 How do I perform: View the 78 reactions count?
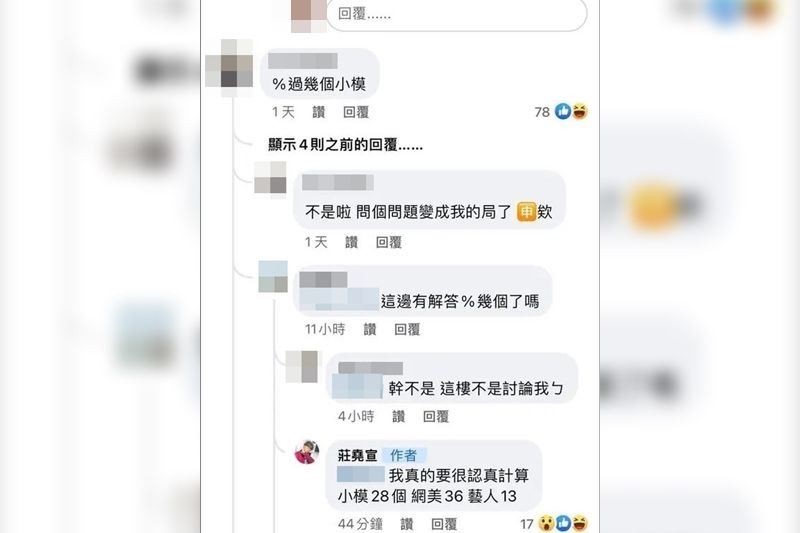[542, 112]
